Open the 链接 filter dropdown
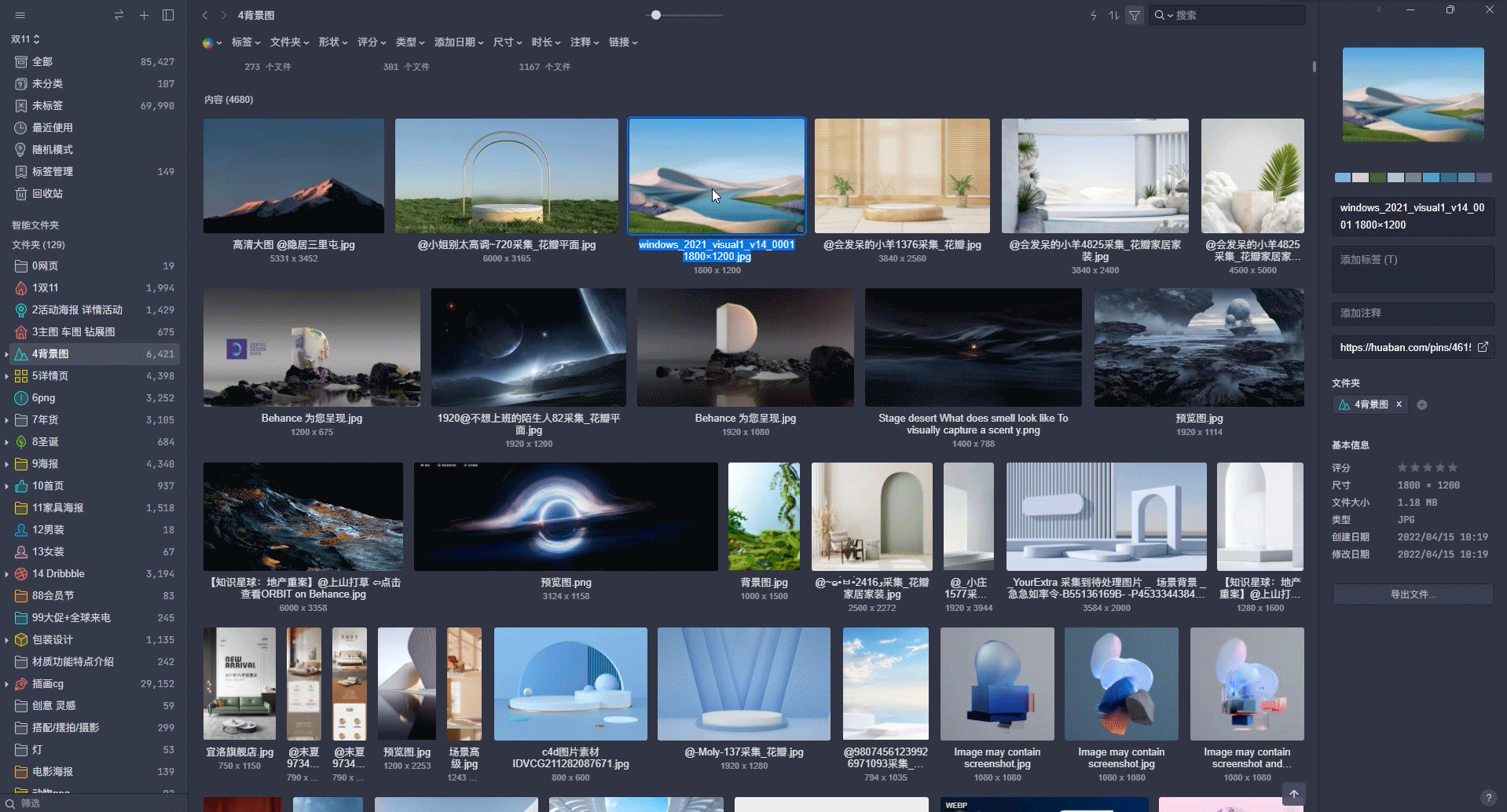This screenshot has width=1507, height=812. 623,42
